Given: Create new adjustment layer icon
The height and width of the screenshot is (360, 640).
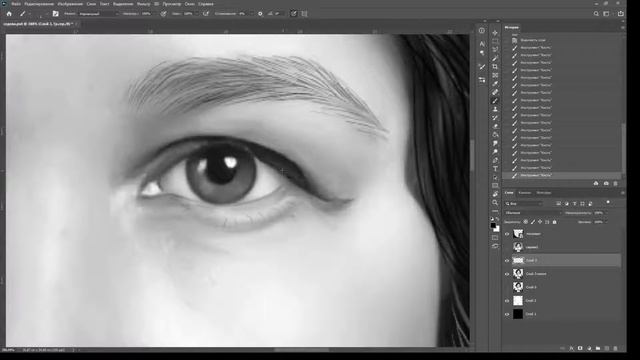Looking at the screenshot, I should click(589, 348).
